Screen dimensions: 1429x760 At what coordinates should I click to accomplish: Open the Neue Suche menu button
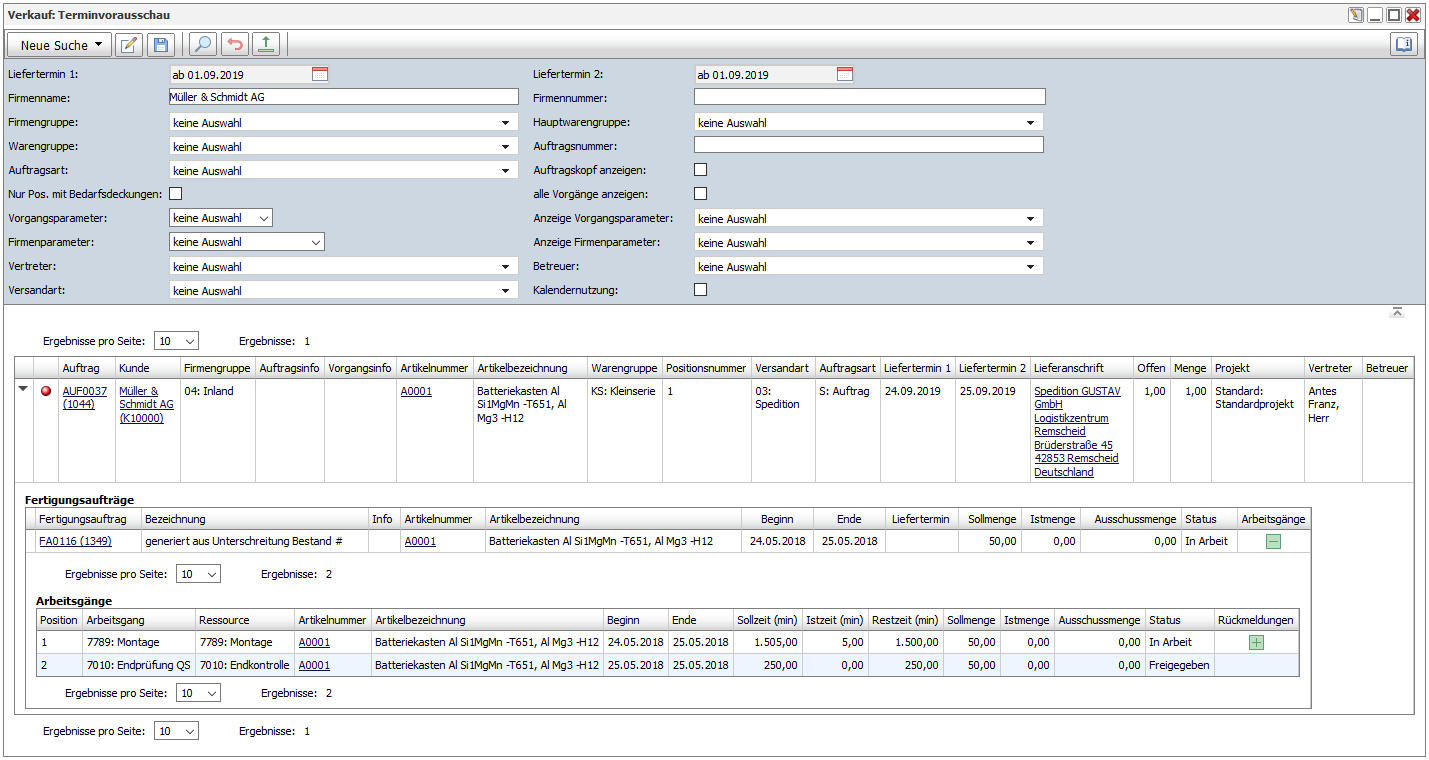pos(59,45)
